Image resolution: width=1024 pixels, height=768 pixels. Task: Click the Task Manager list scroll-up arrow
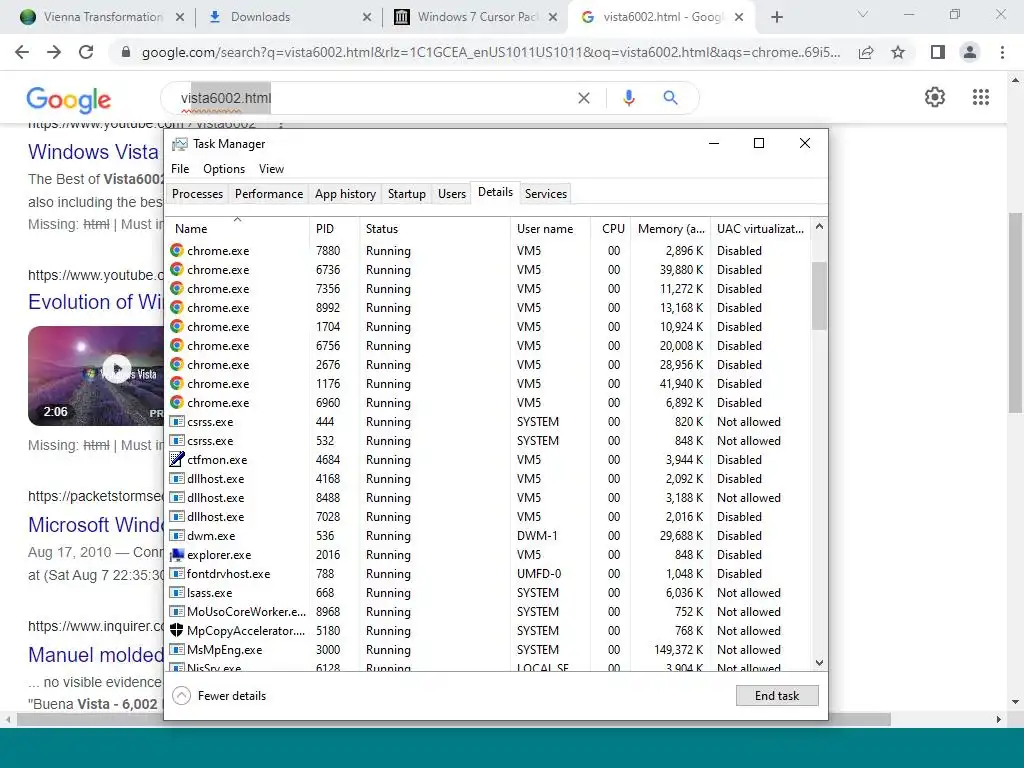point(819,227)
